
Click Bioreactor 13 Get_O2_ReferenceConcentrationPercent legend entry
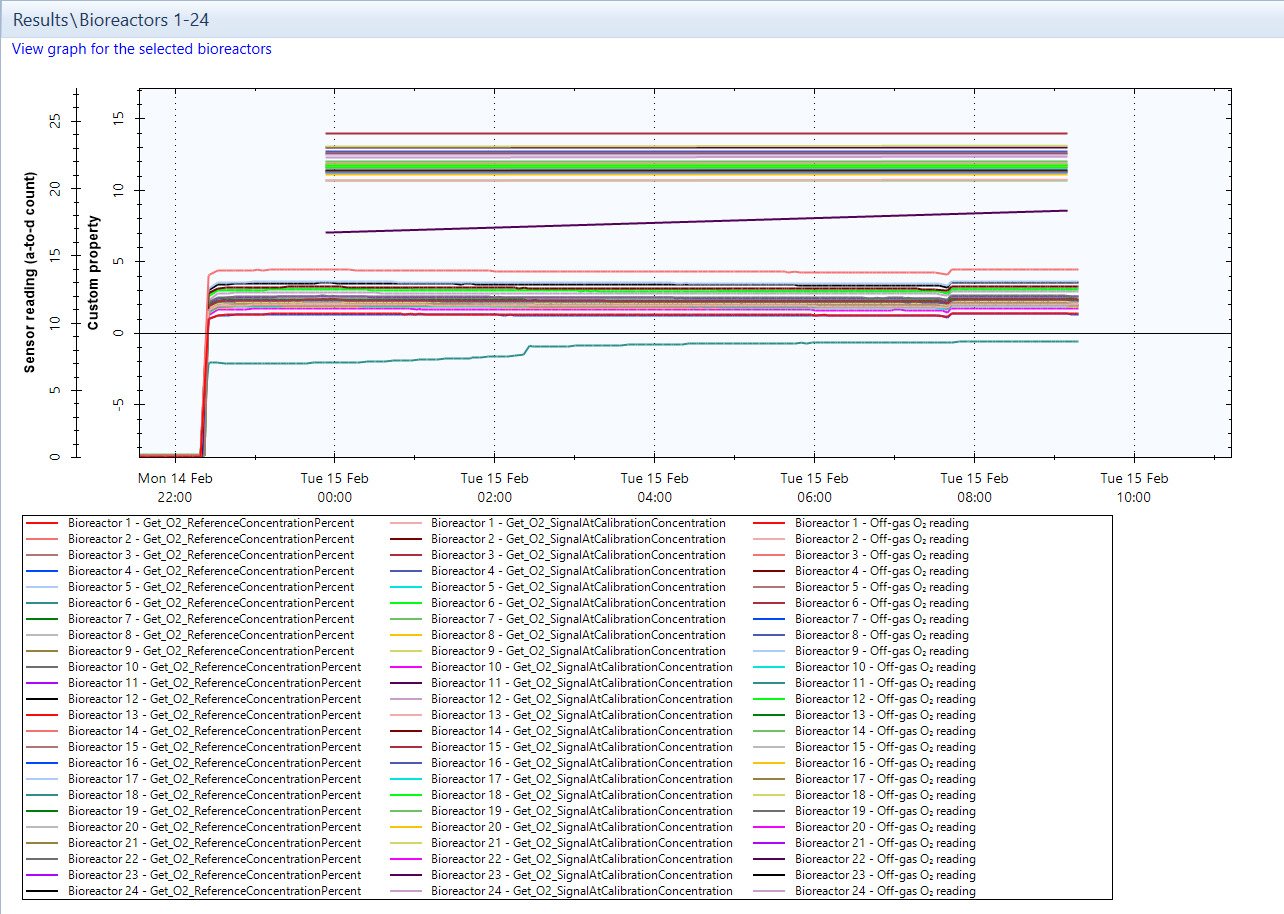point(214,715)
